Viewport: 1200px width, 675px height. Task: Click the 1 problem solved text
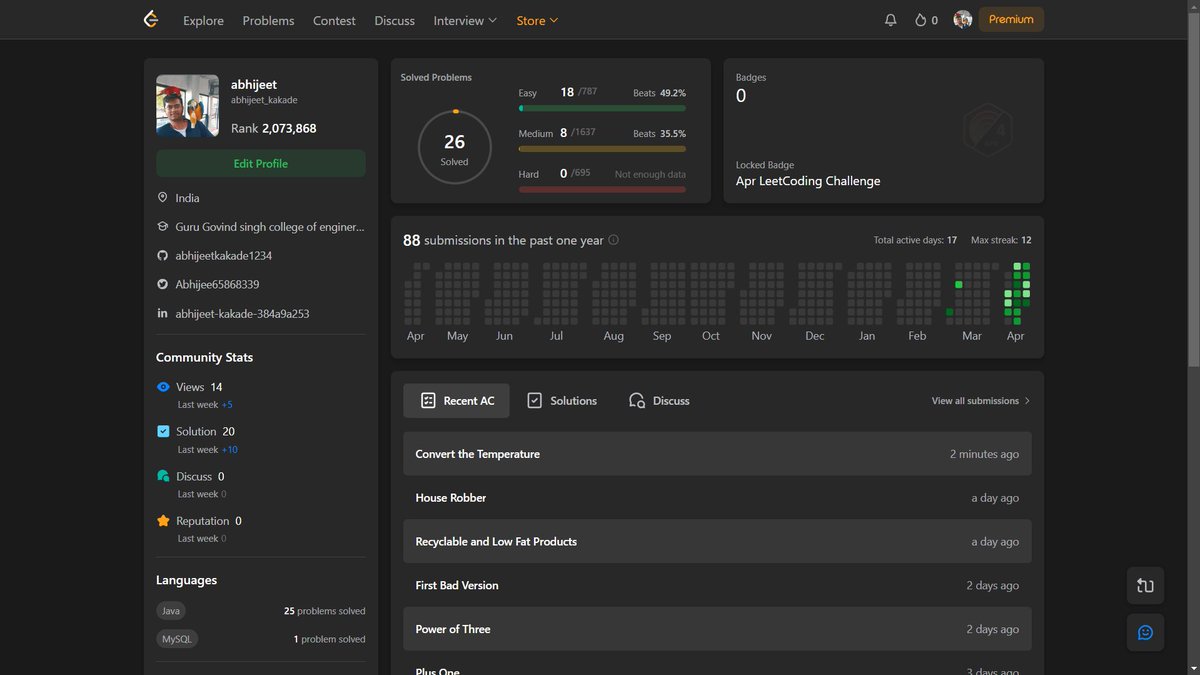coord(330,639)
